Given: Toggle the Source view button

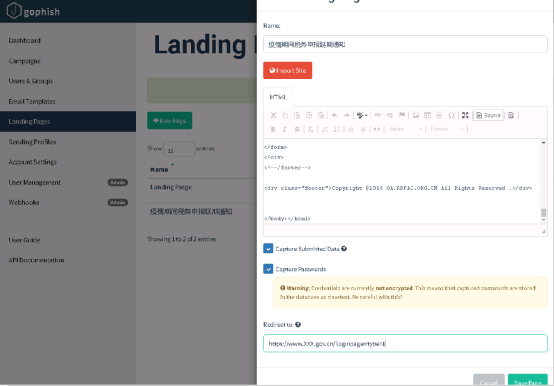Looking at the screenshot, I should [x=488, y=115].
